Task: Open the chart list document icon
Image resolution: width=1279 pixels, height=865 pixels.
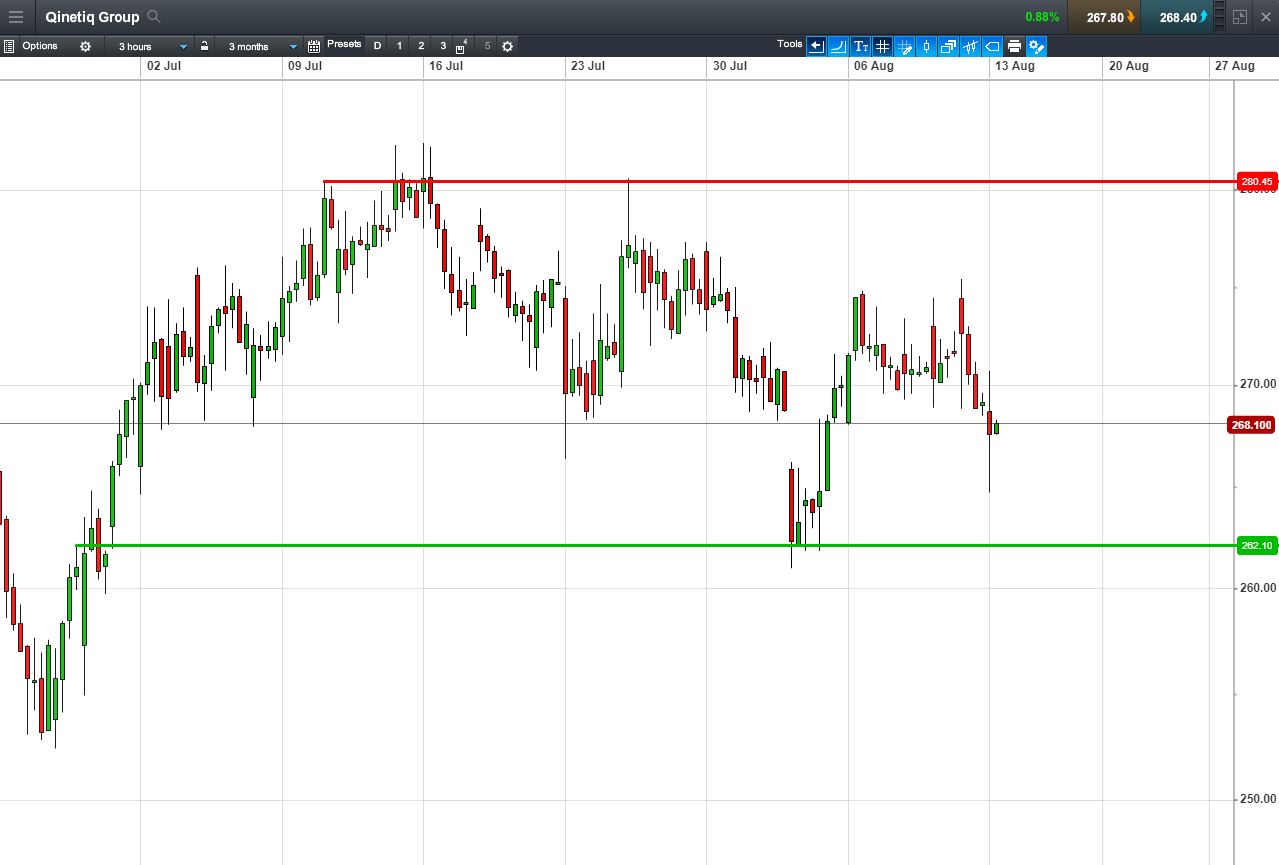Action: click(x=8, y=46)
